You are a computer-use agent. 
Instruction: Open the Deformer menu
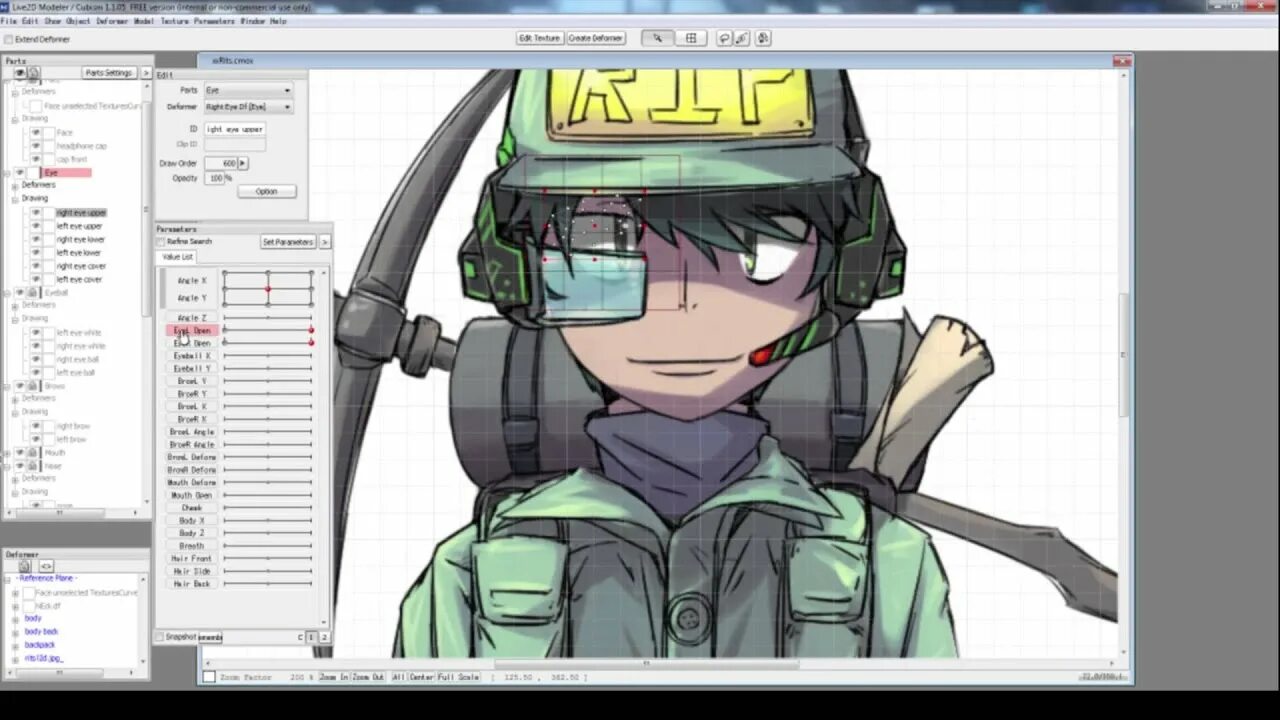(112, 21)
